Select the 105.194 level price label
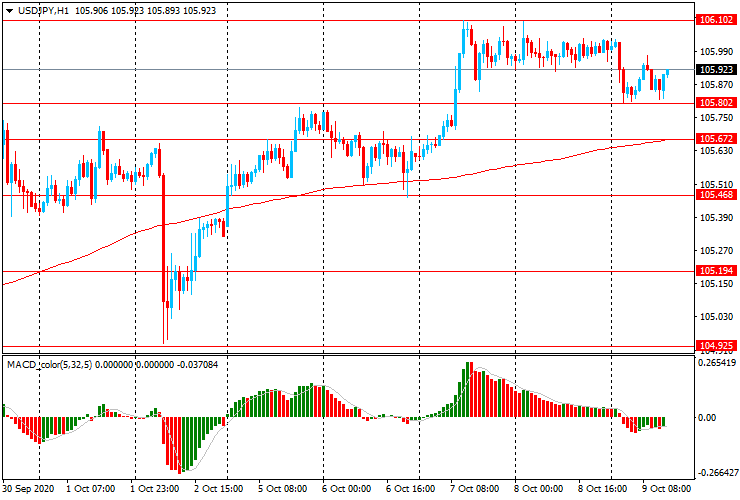The image size is (740, 500). [x=716, y=270]
